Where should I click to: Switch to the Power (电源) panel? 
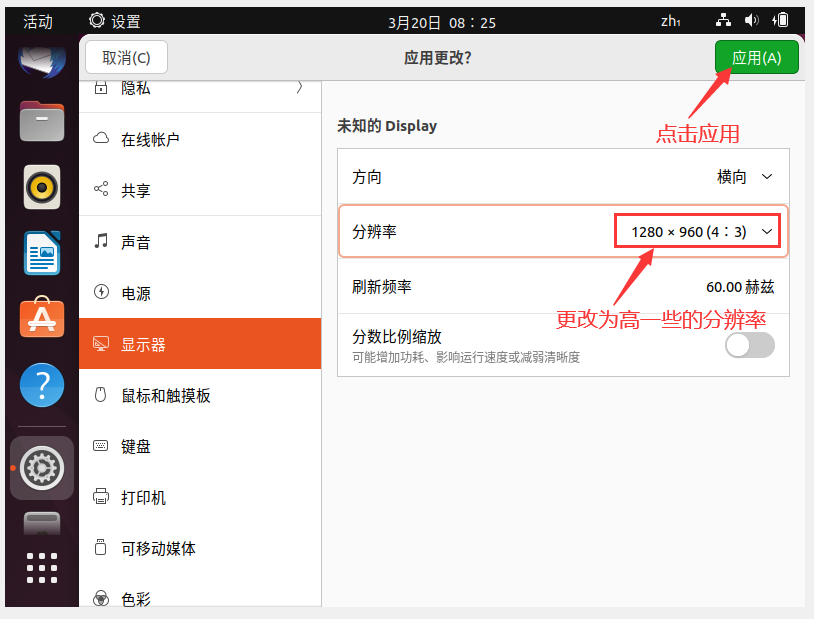(200, 293)
